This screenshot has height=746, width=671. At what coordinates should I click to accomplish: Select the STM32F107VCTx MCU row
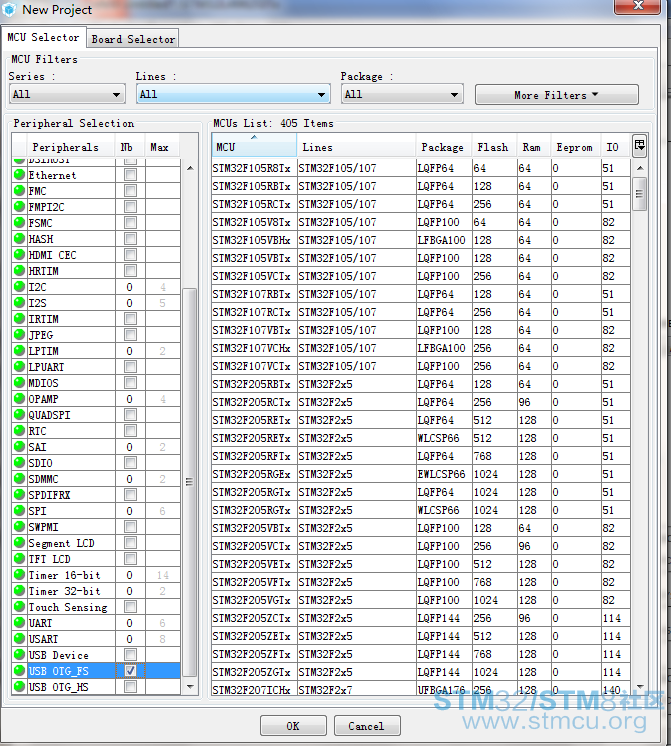point(421,366)
